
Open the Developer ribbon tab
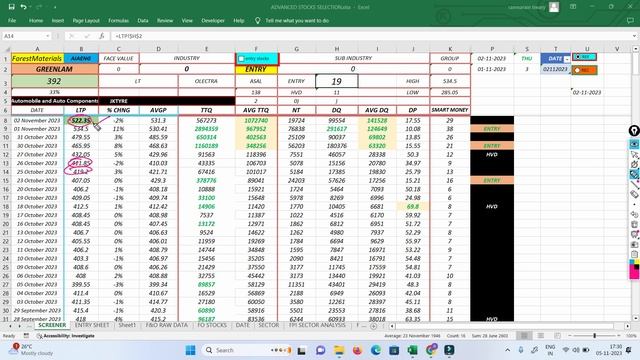[x=213, y=20]
